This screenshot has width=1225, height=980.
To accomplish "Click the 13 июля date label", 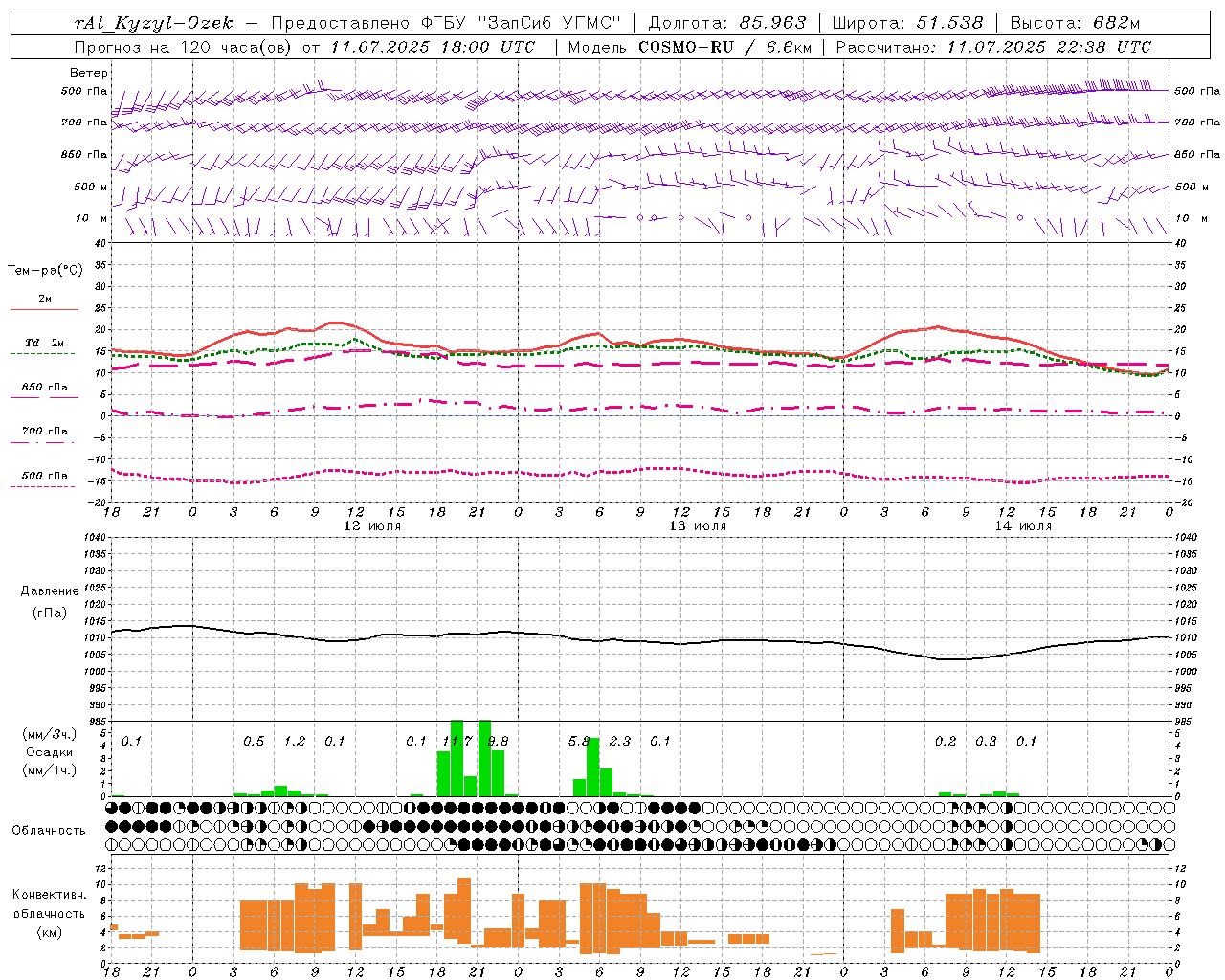I will click(x=698, y=525).
